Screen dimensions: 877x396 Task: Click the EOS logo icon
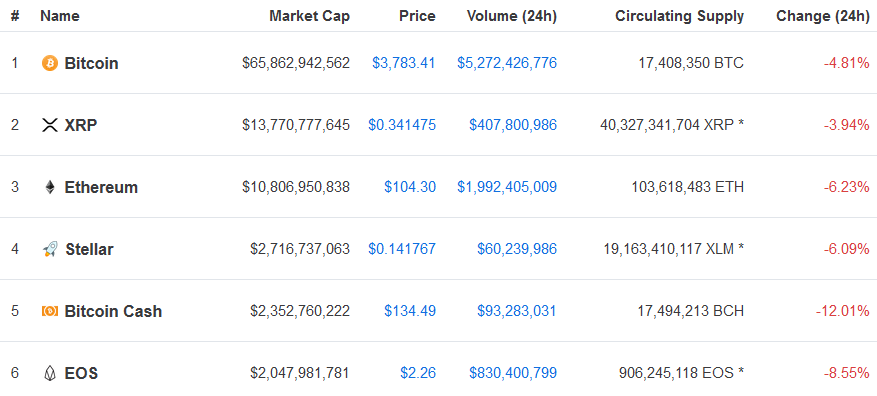50,373
